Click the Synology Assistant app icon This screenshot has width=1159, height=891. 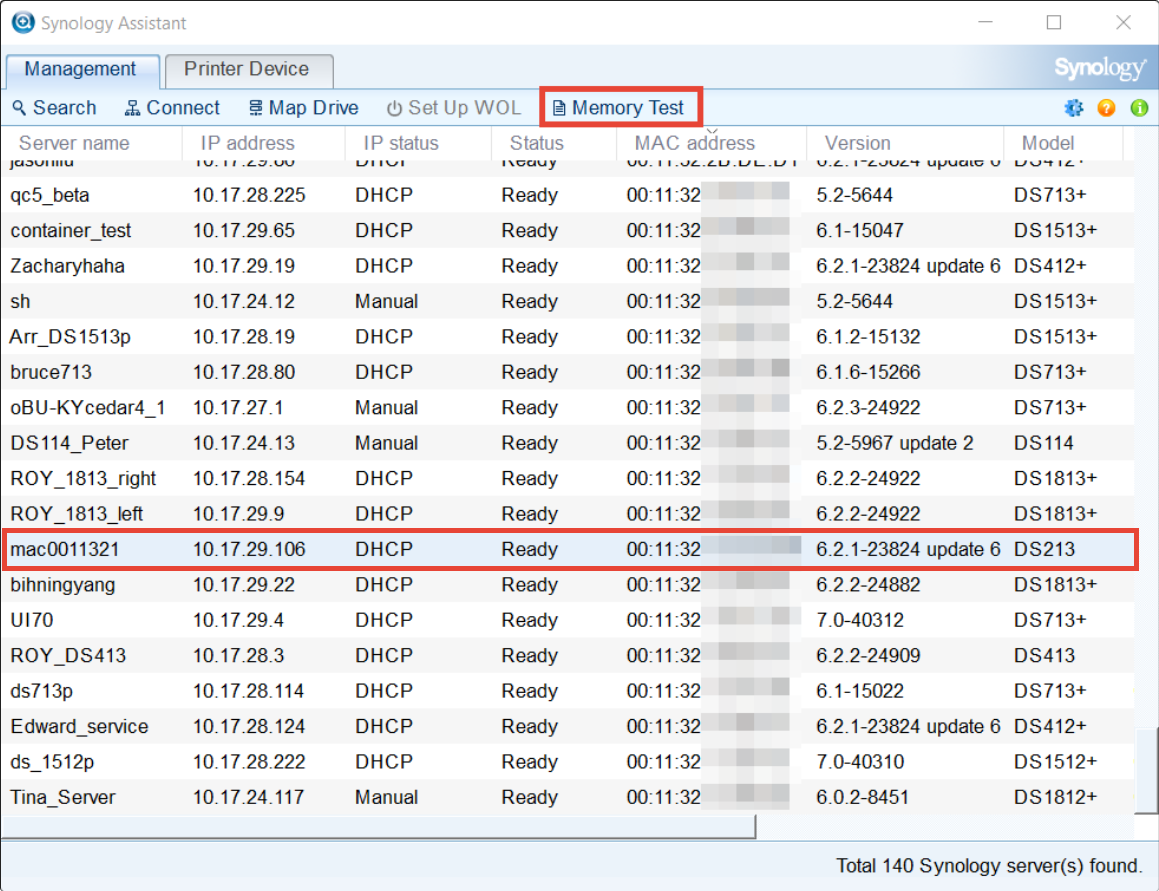[23, 22]
